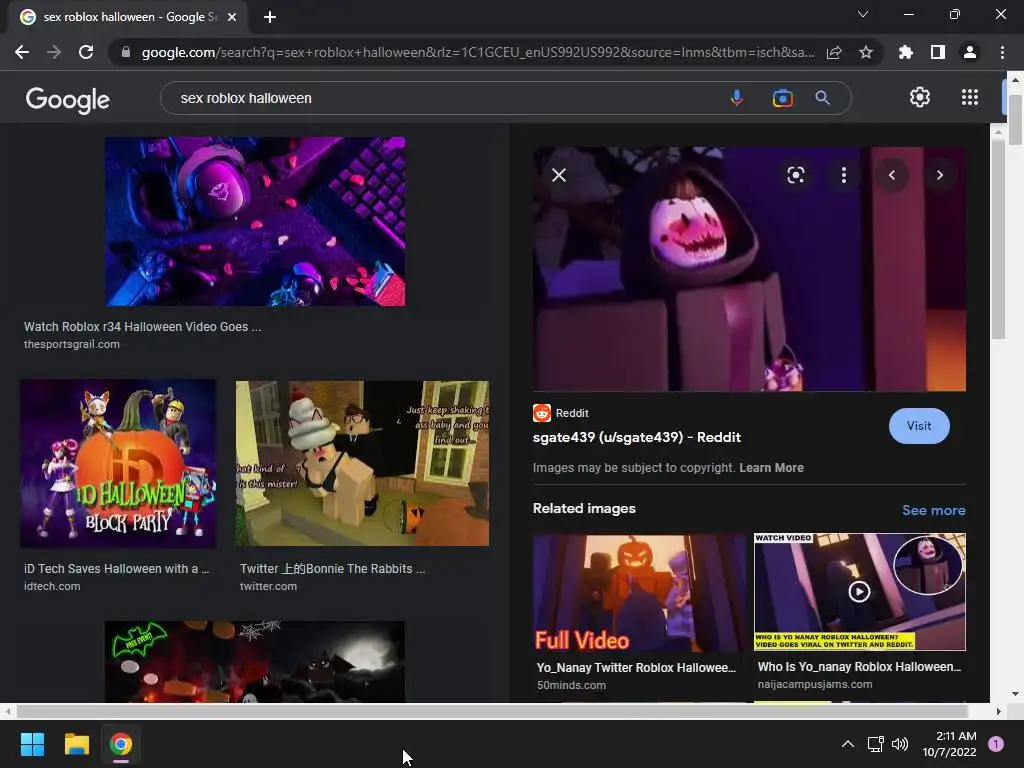Use Google Lens on the preview image

click(795, 175)
